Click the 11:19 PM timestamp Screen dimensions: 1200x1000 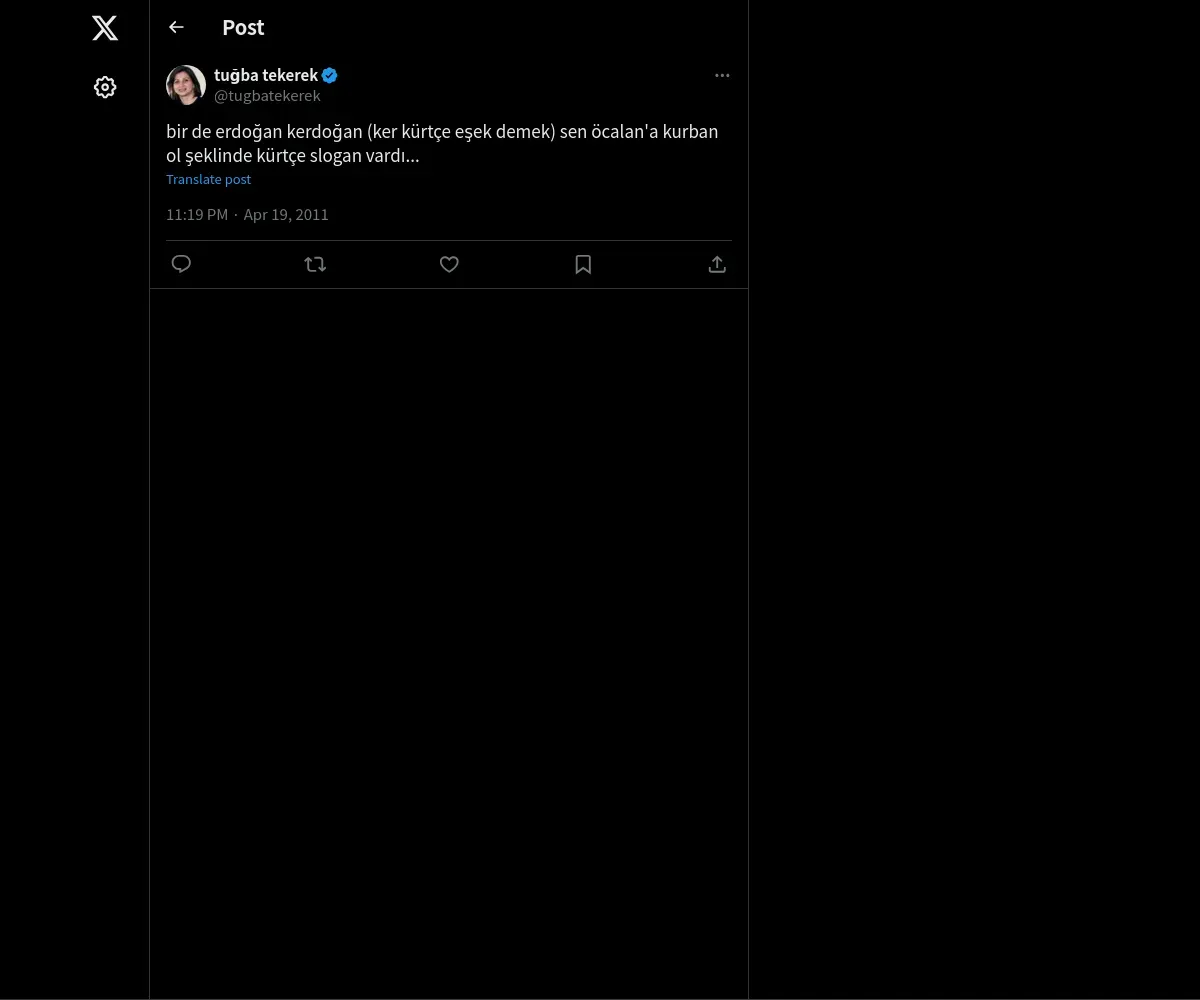[197, 215]
